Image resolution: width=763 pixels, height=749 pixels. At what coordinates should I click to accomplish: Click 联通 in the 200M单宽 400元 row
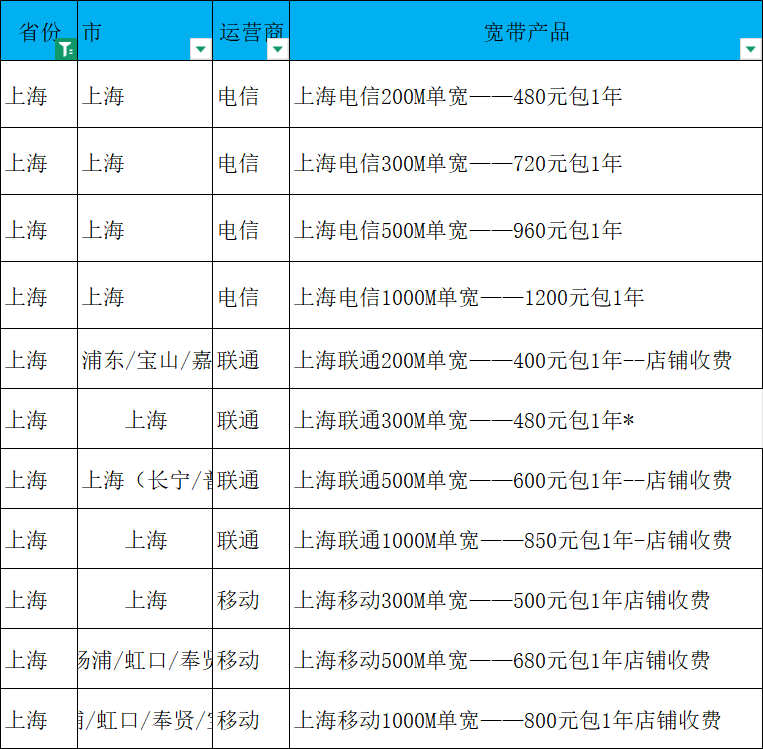238,360
